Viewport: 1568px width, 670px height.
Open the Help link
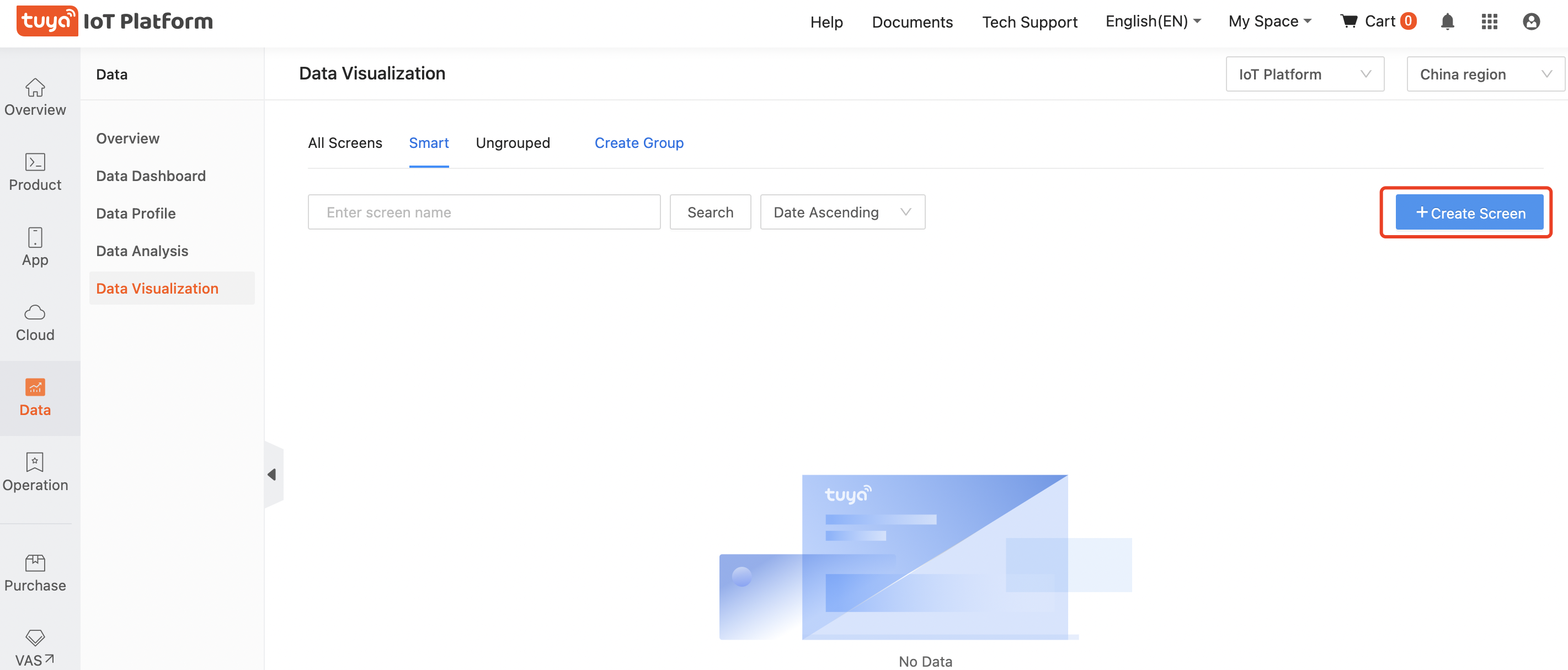point(826,23)
